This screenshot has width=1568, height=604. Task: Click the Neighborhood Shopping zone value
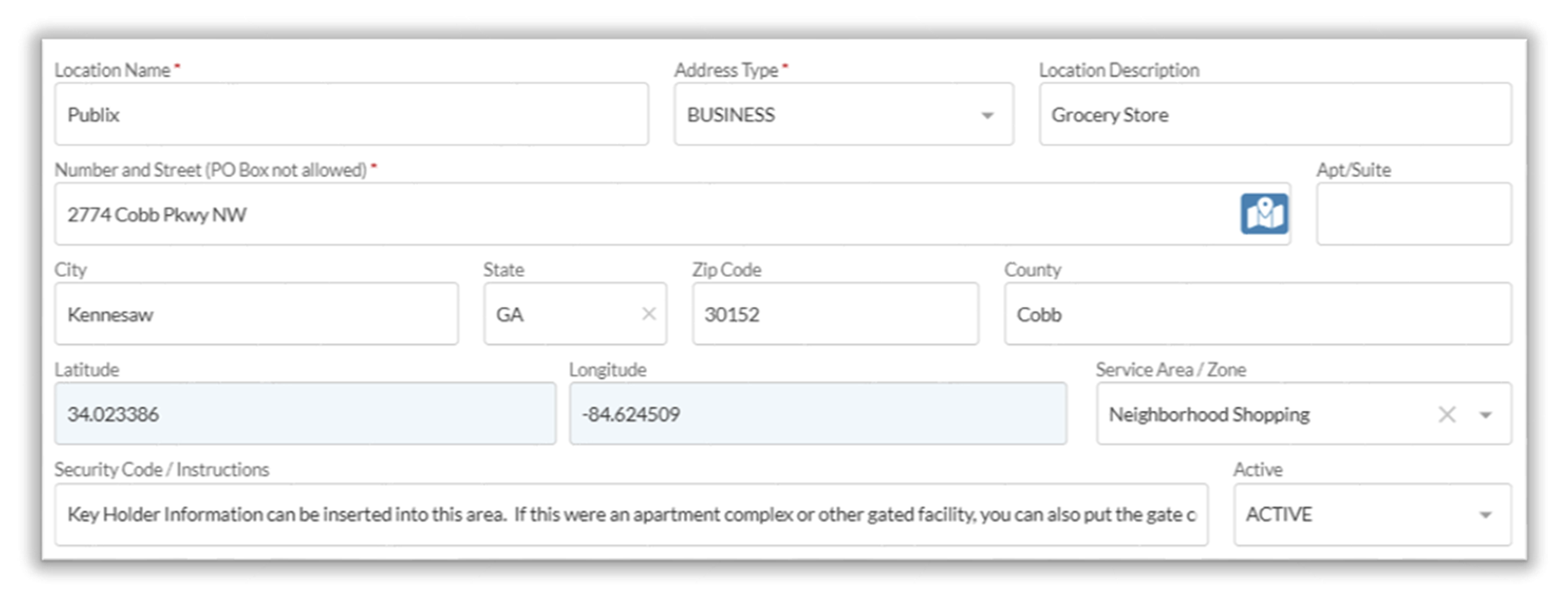click(x=1209, y=415)
